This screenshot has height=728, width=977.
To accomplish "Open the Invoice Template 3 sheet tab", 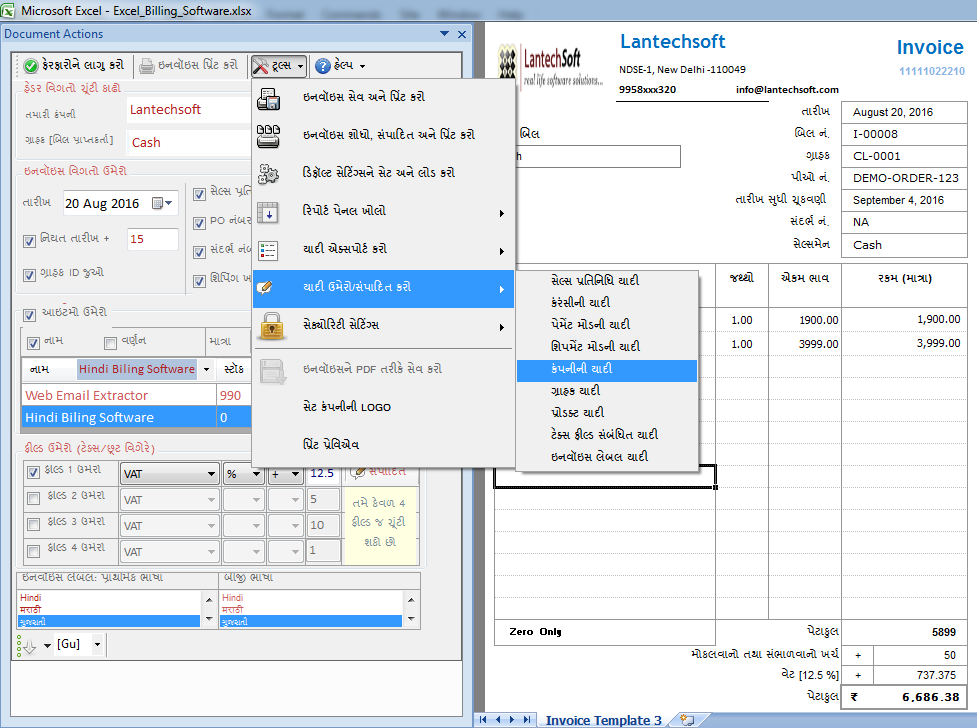I will (603, 720).
